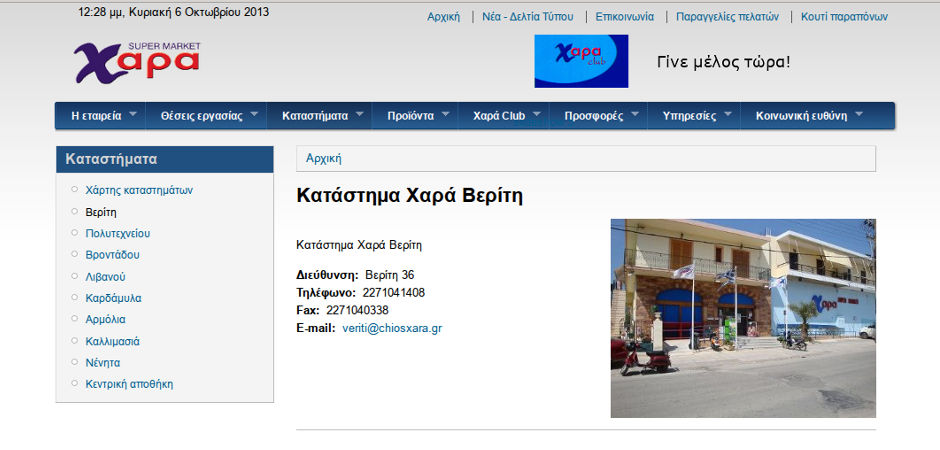Select the Βροντάδου store in sidebar
Viewport: 940px width, 450px height.
112,255
